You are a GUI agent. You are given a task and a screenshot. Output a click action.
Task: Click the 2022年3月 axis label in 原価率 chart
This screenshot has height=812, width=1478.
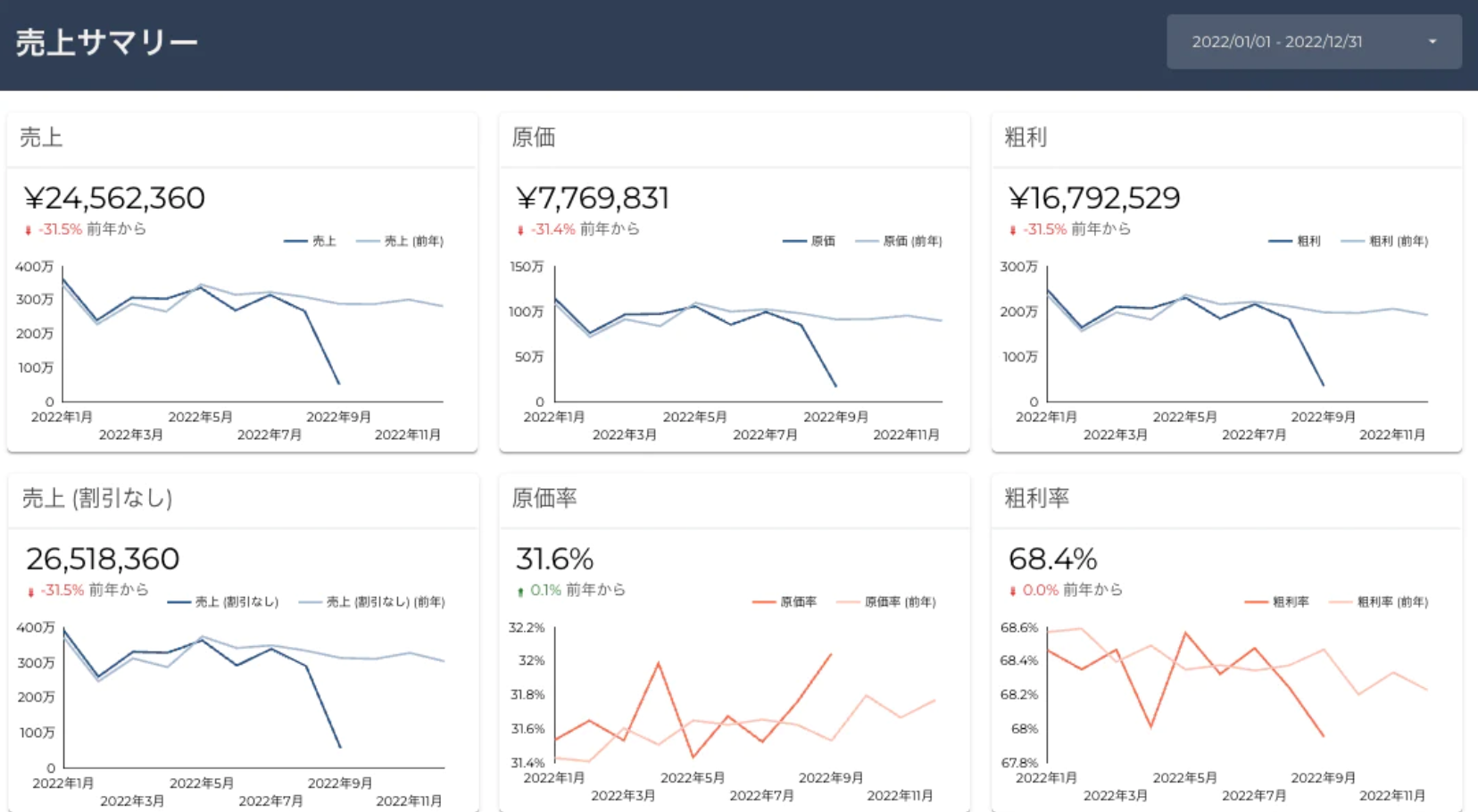pyautogui.click(x=623, y=795)
